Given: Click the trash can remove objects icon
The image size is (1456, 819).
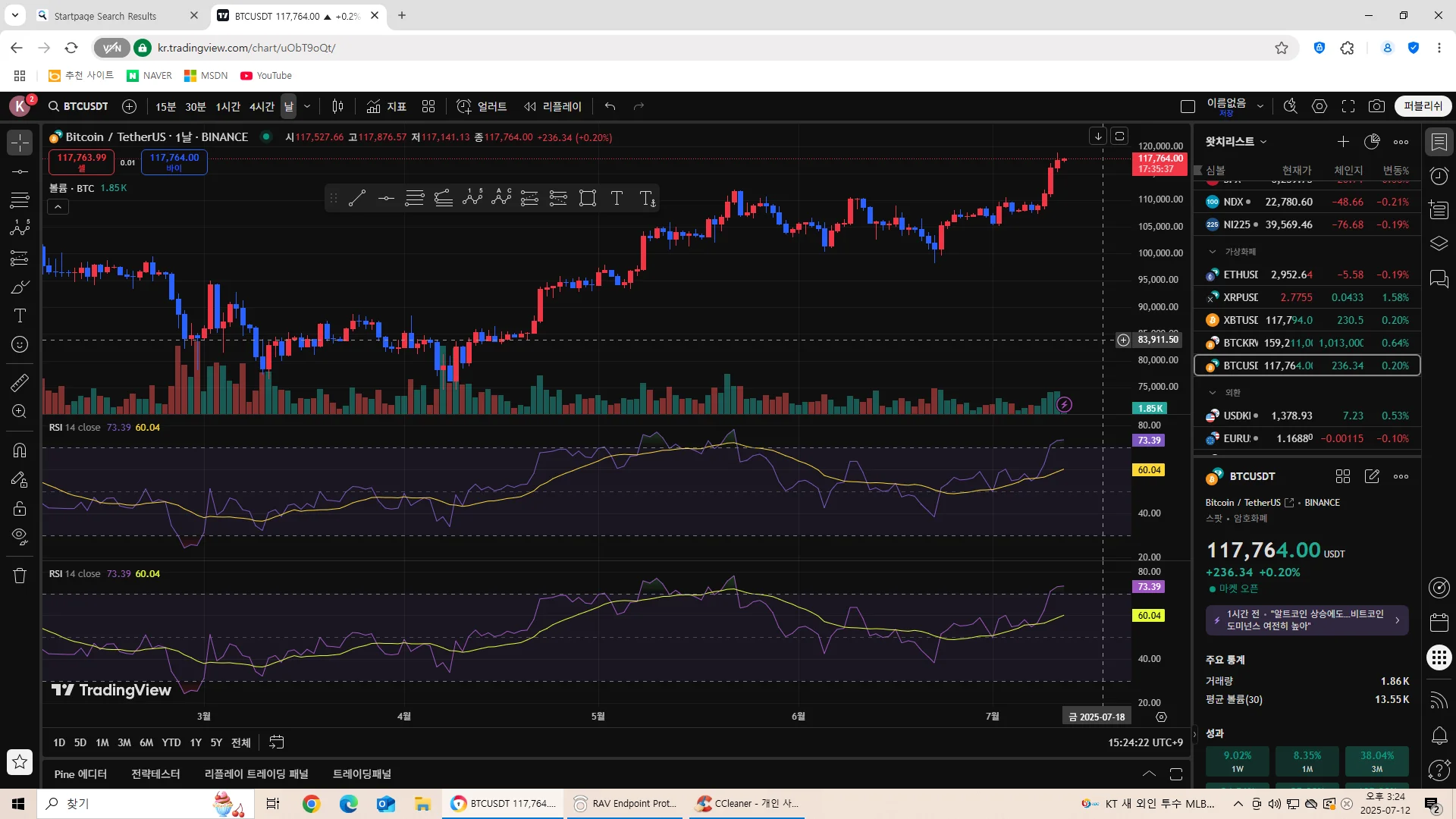Looking at the screenshot, I should pos(20,576).
